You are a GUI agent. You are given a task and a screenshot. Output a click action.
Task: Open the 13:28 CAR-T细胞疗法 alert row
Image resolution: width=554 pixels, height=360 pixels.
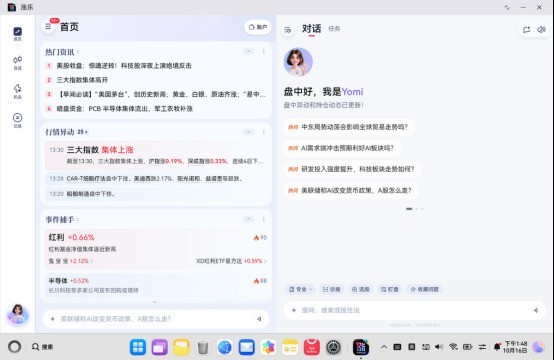(x=156, y=179)
